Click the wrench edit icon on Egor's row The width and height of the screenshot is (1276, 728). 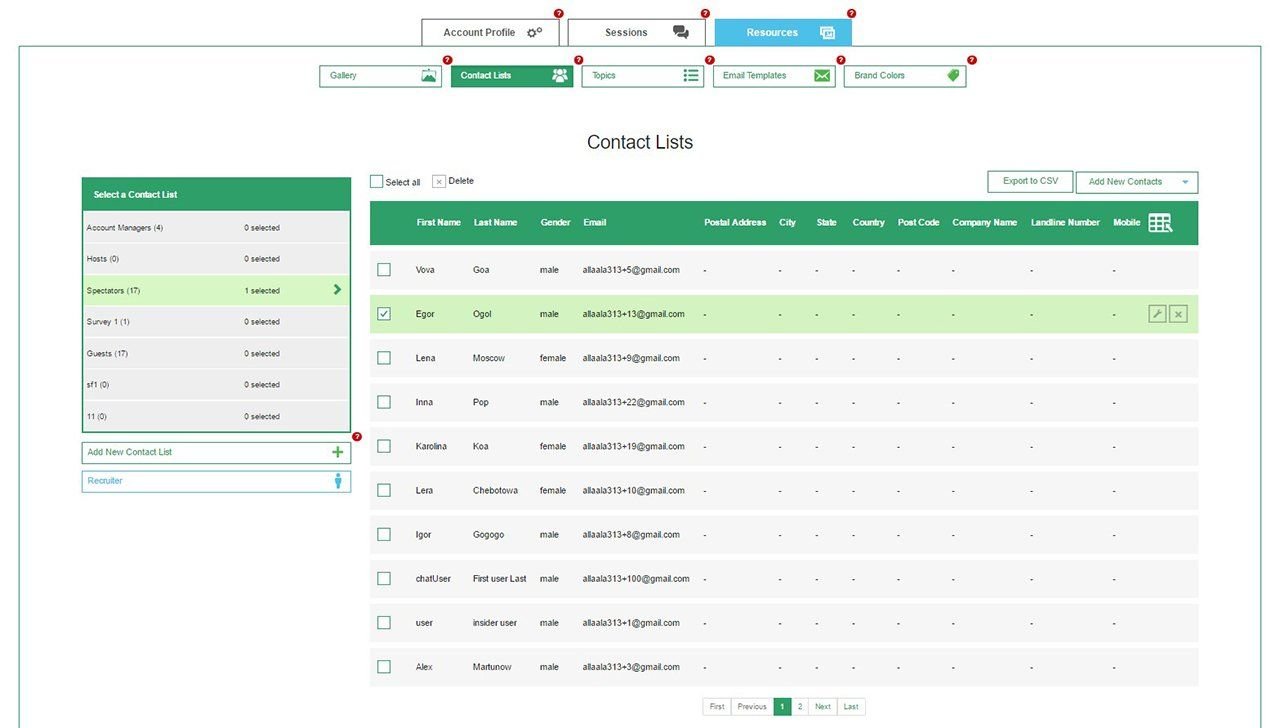pyautogui.click(x=1157, y=314)
